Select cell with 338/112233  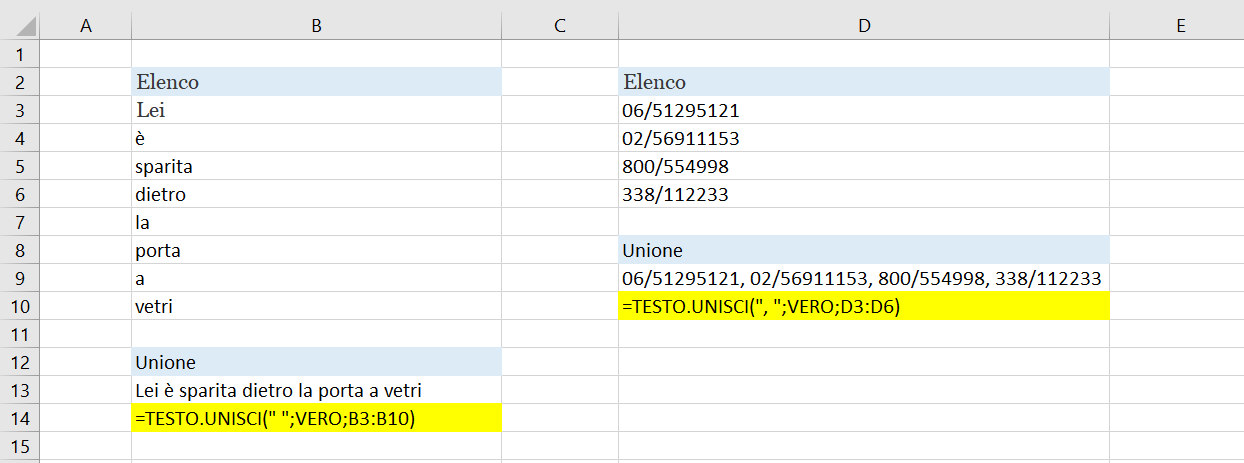[864, 194]
